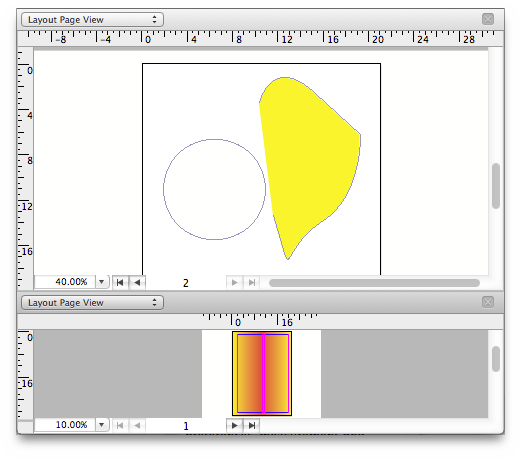Go to next page in lower pane

tap(235, 425)
